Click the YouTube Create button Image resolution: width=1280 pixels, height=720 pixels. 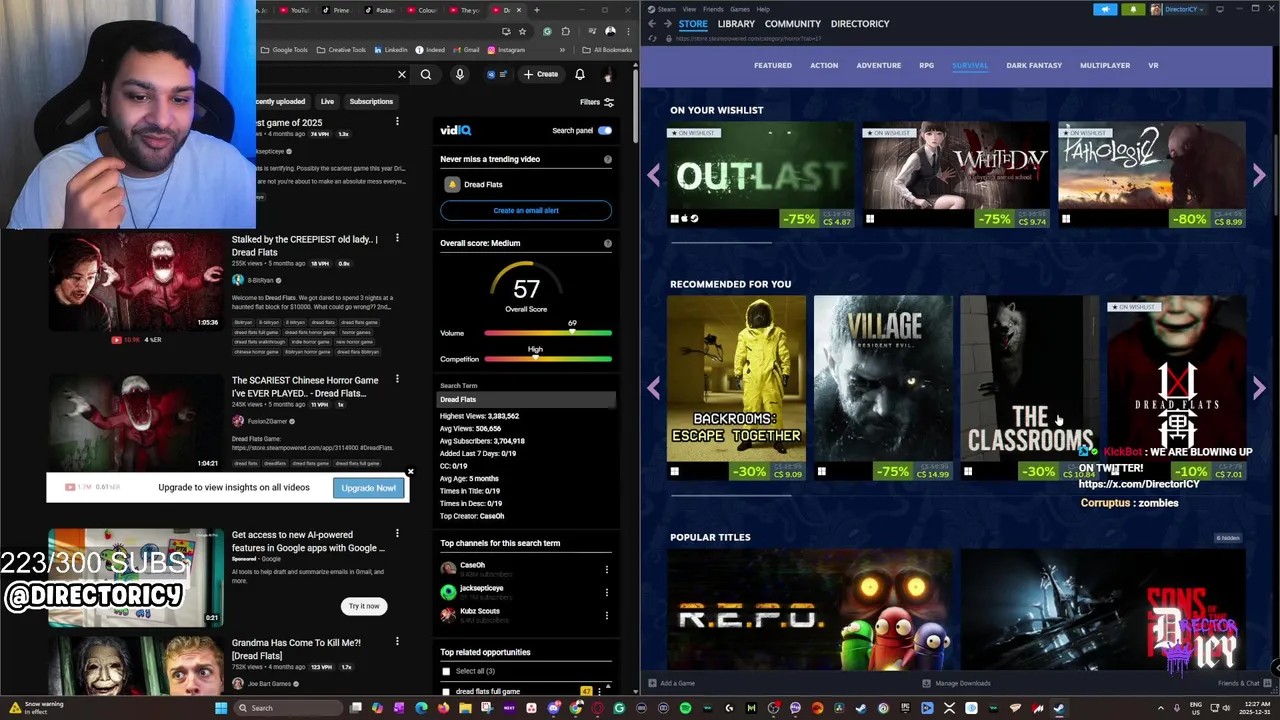(541, 74)
